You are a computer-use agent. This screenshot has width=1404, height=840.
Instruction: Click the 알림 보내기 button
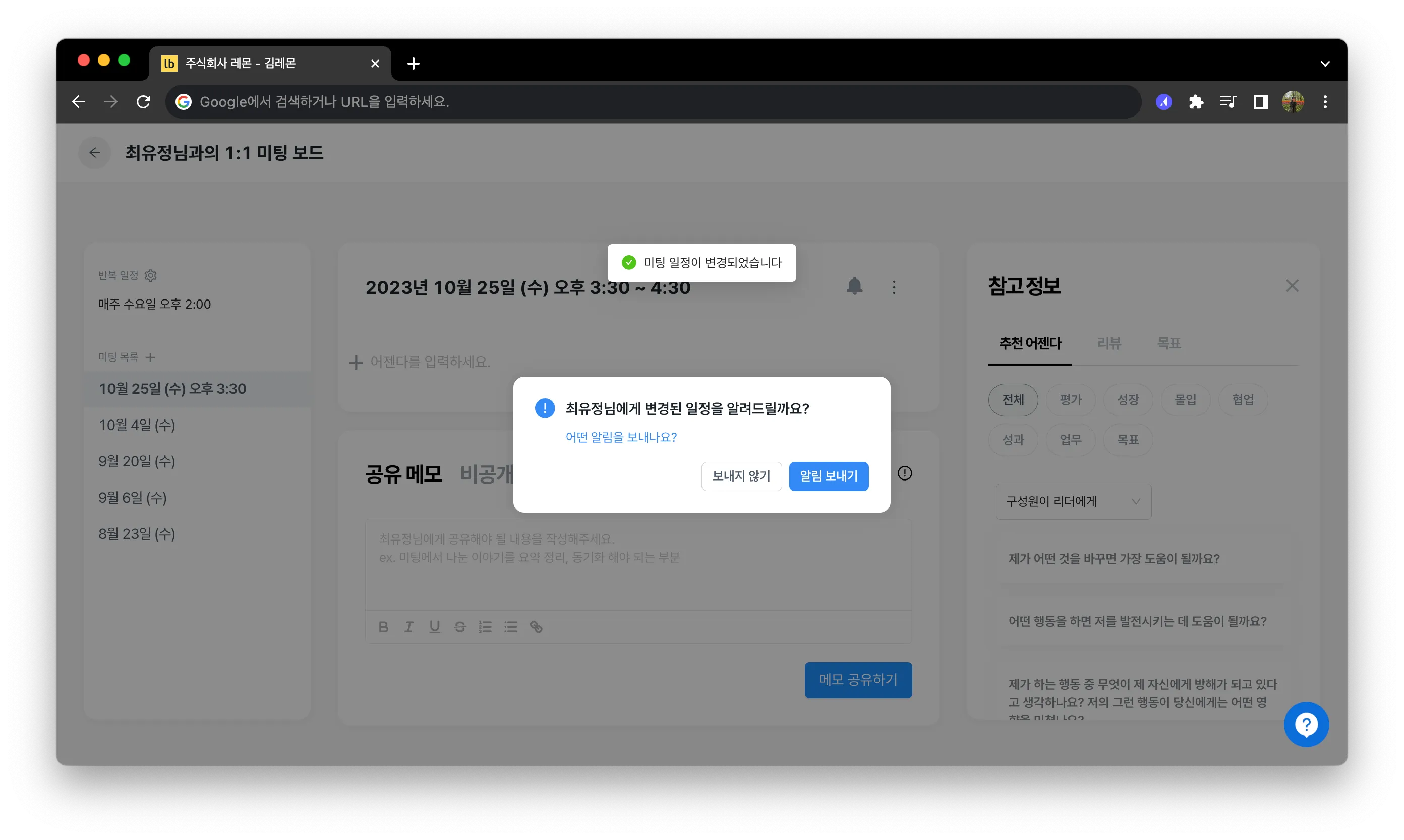828,476
